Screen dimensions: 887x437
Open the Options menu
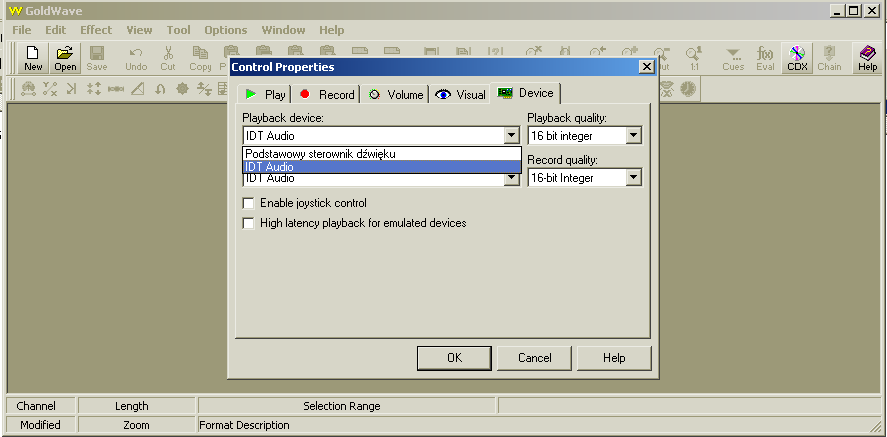click(226, 30)
